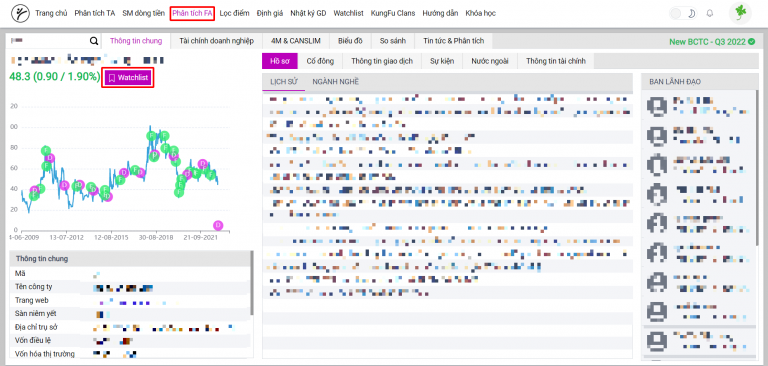The image size is (768, 366).
Task: Click the 48.3 (0.90 / 1.90%) price
Action: pos(54,77)
